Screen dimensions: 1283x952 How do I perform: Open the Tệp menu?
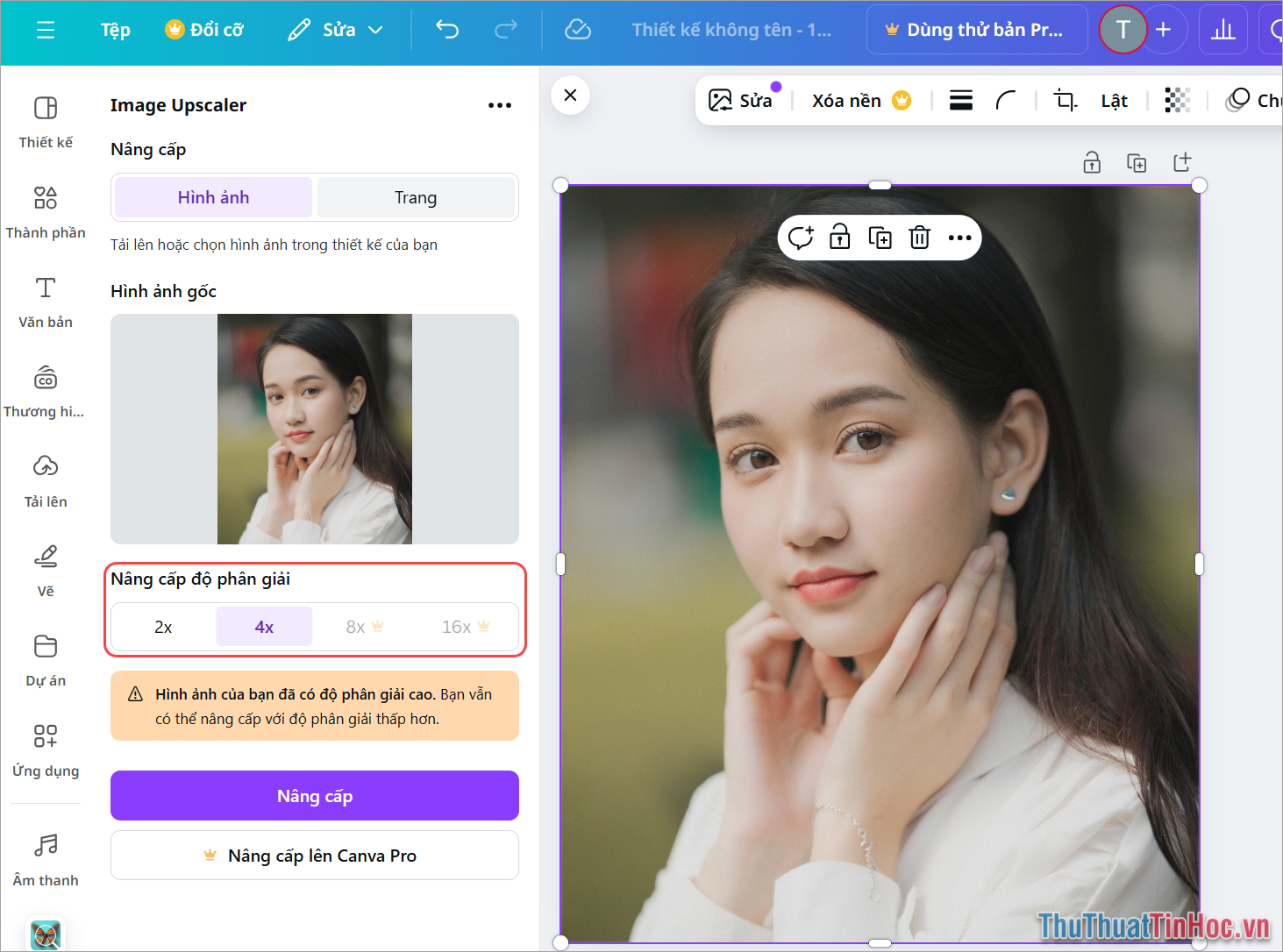116,30
